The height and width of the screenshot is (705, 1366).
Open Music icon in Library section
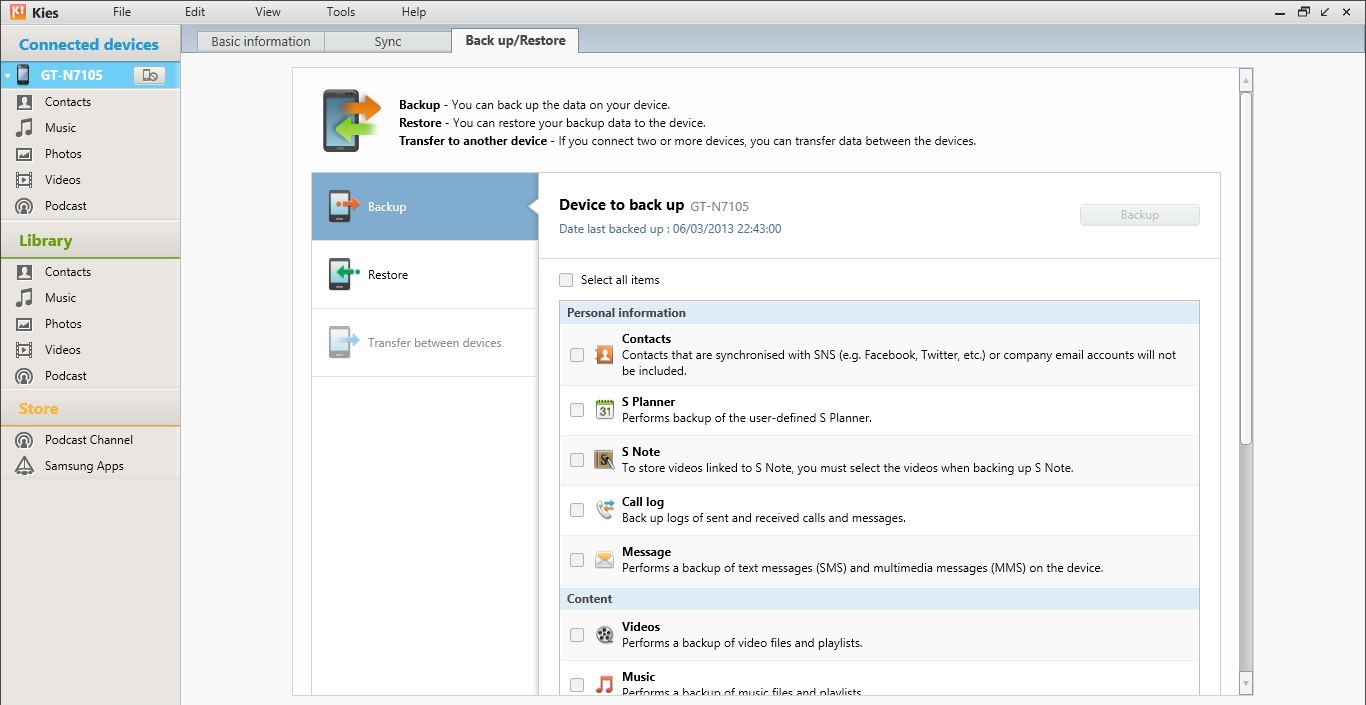24,298
